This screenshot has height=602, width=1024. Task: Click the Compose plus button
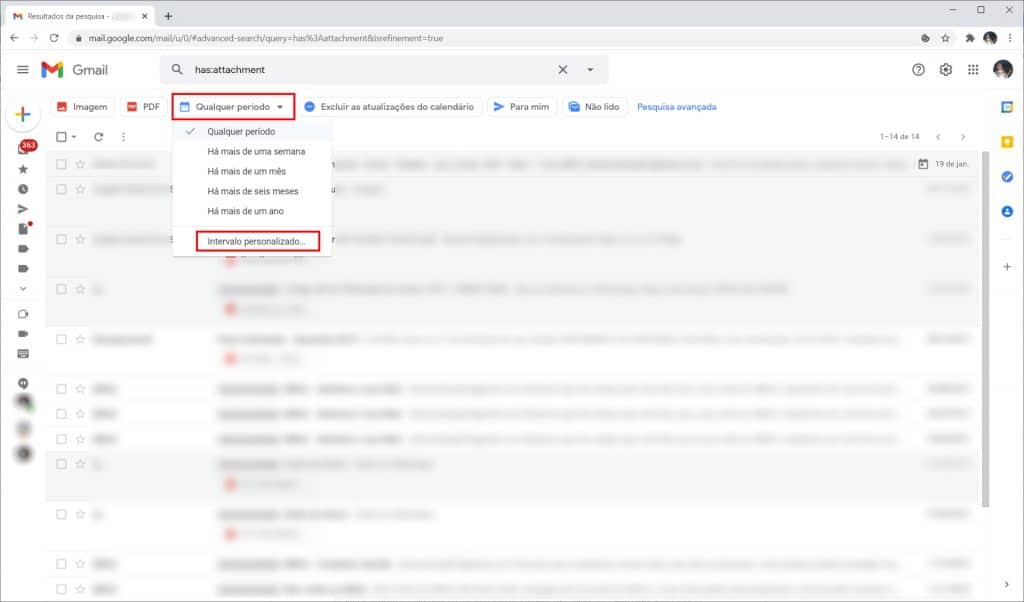[x=23, y=115]
